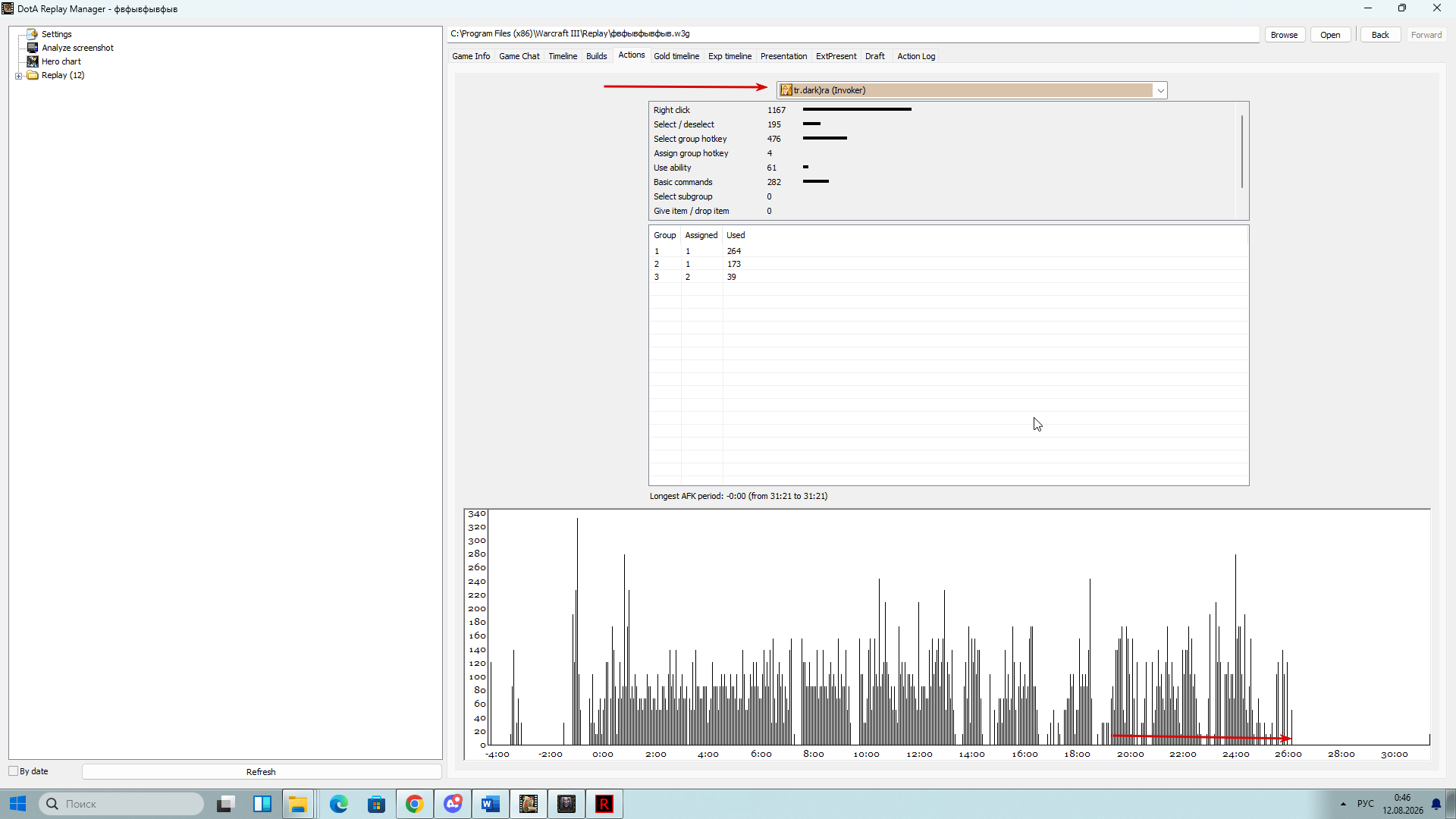1456x819 pixels.
Task: Click the replay file path field
Action: 853,34
